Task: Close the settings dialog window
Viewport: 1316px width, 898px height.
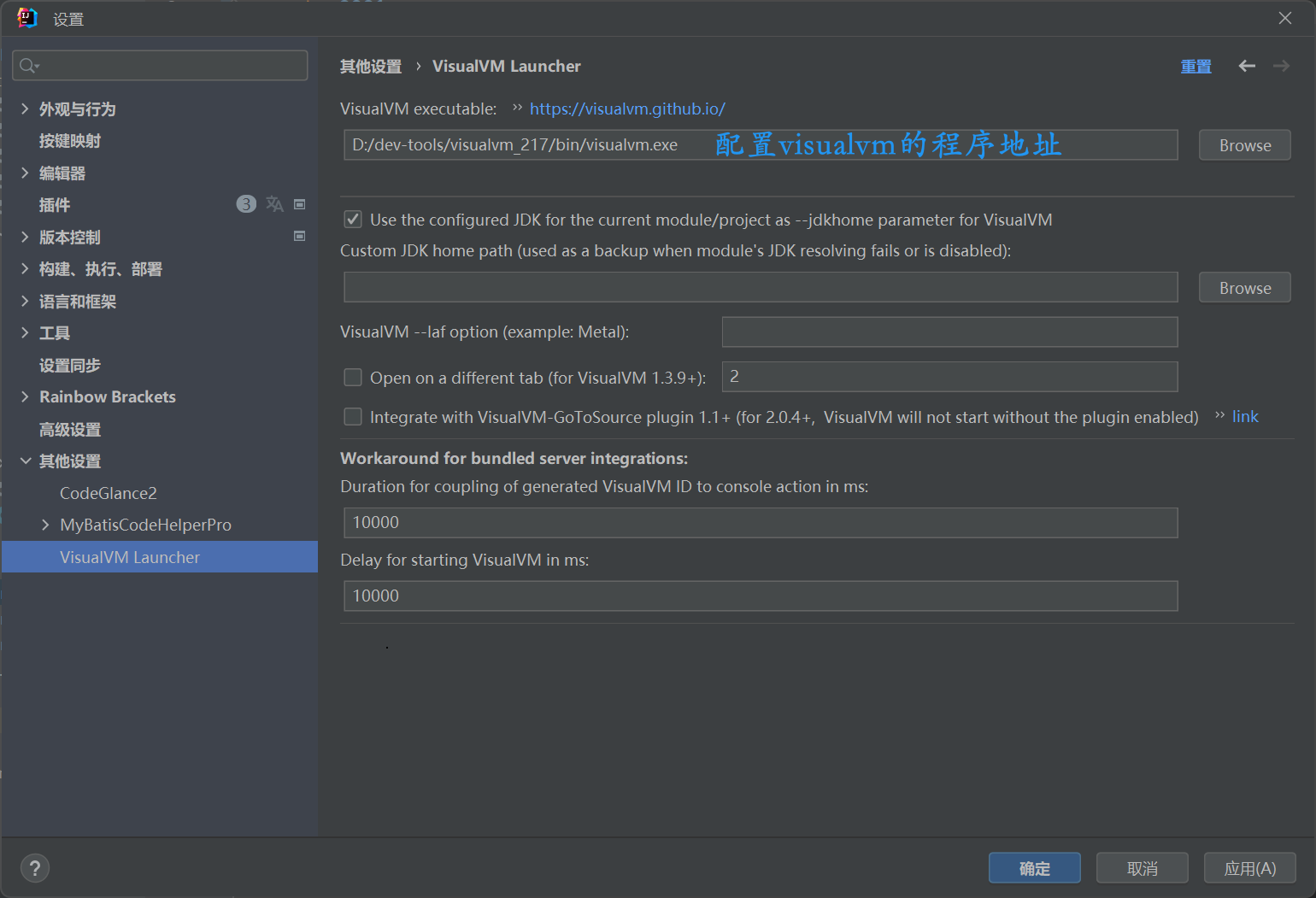Action: 1284,18
